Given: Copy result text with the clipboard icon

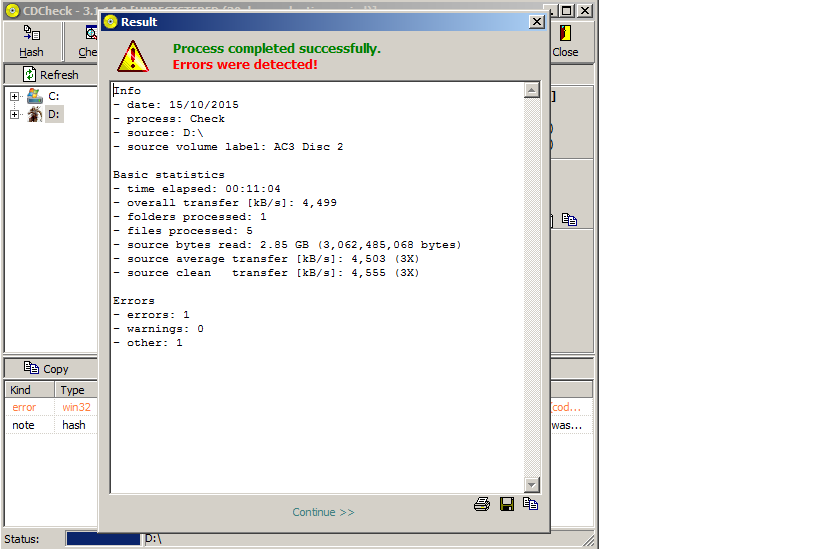Looking at the screenshot, I should pos(531,504).
